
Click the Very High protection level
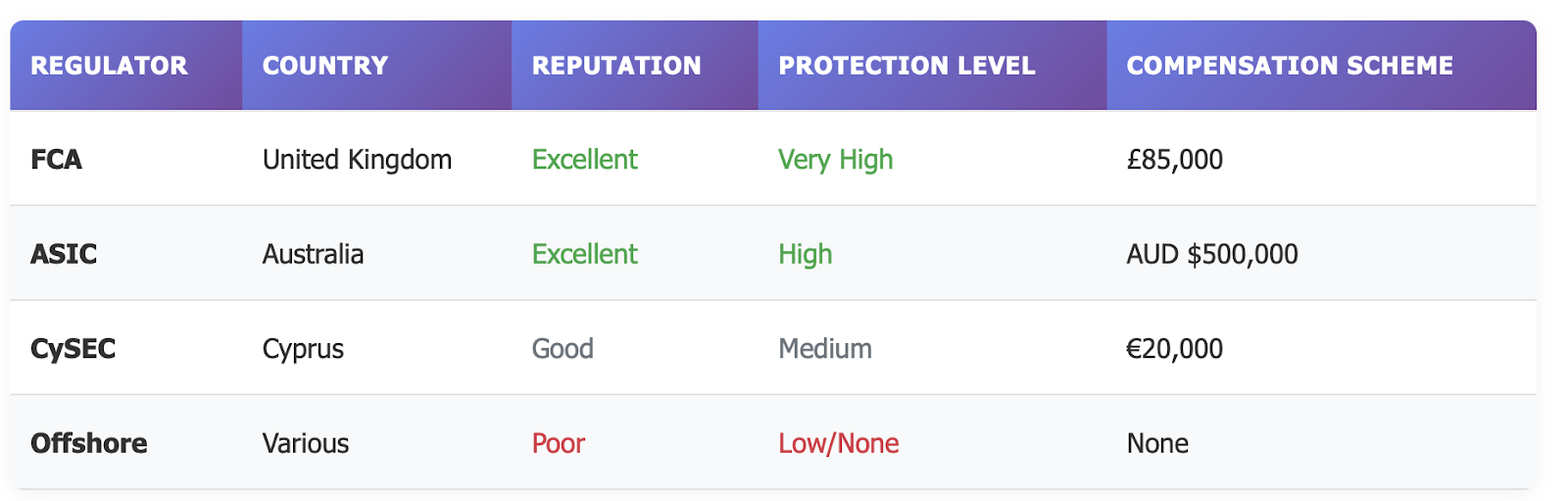[x=836, y=160]
